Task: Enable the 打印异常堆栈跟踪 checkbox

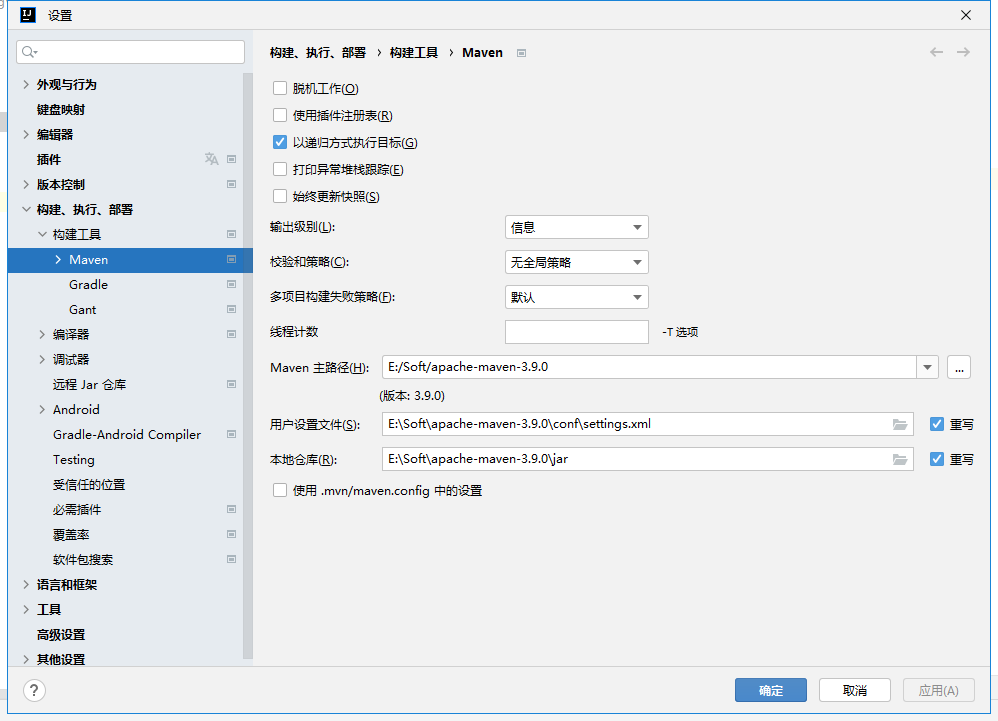Action: pyautogui.click(x=280, y=169)
